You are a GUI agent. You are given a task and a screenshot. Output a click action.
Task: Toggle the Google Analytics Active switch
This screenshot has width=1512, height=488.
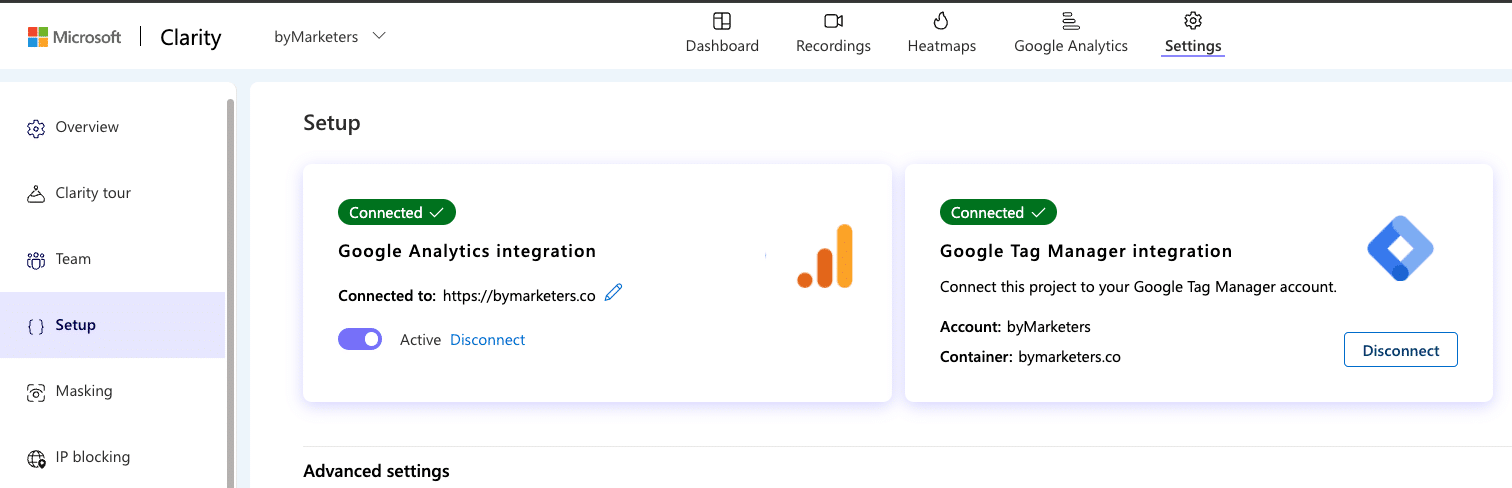click(x=360, y=340)
